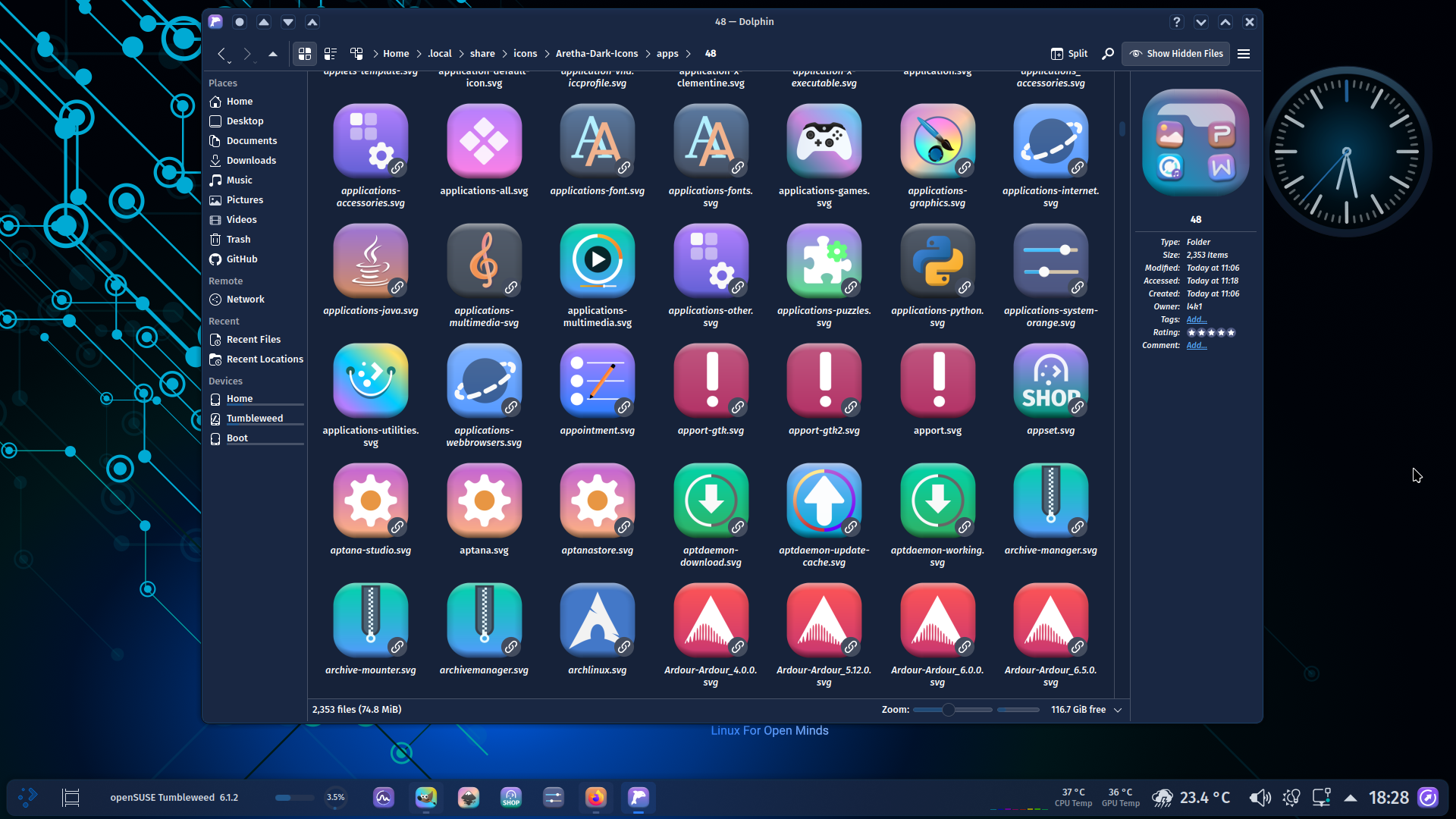Navigate to apps breadcrumb
This screenshot has height=819, width=1456.
(x=667, y=54)
